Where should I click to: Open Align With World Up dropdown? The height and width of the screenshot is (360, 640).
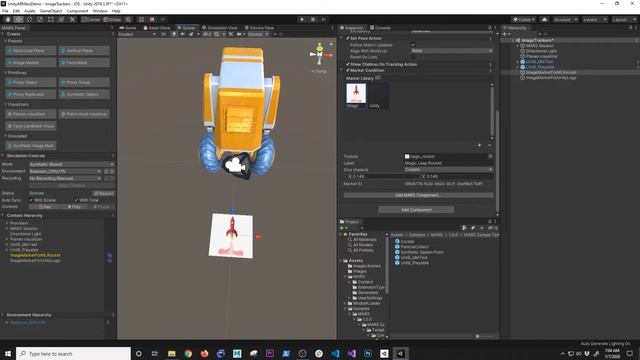tap(452, 51)
